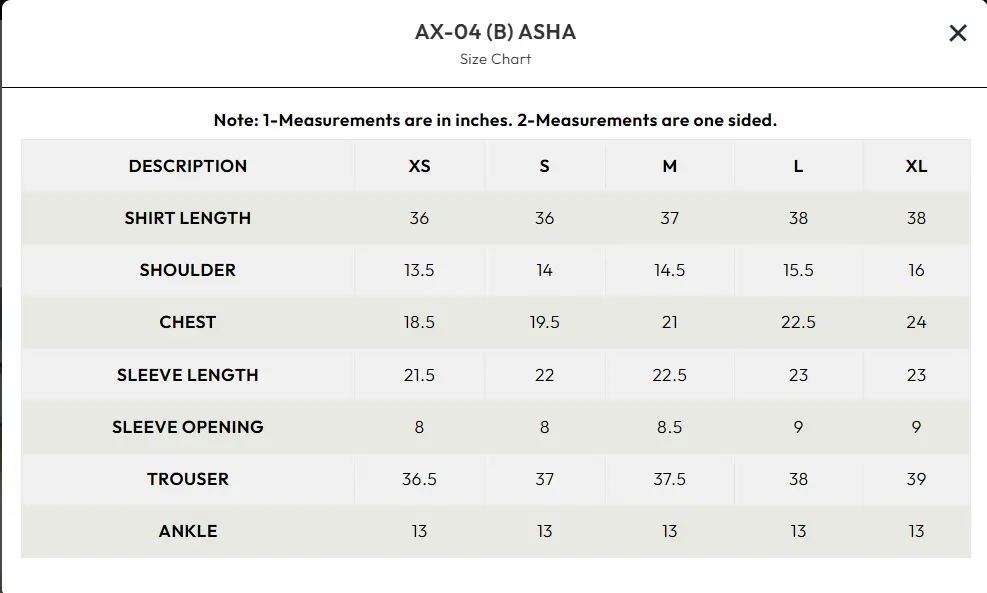Select the XS column header
Image resolution: width=987 pixels, height=593 pixels.
420,165
